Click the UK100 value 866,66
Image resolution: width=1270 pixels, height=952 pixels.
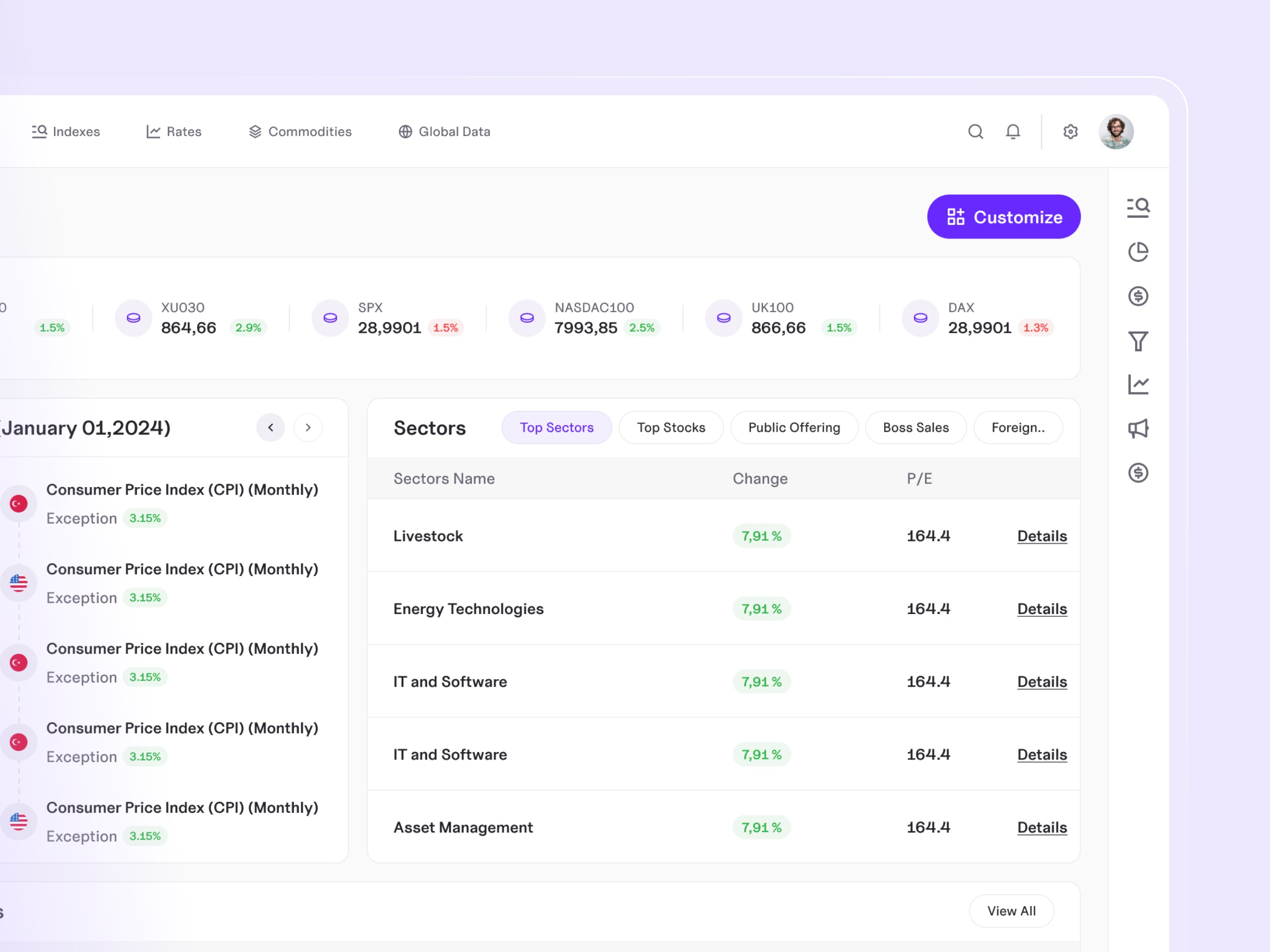tap(778, 328)
